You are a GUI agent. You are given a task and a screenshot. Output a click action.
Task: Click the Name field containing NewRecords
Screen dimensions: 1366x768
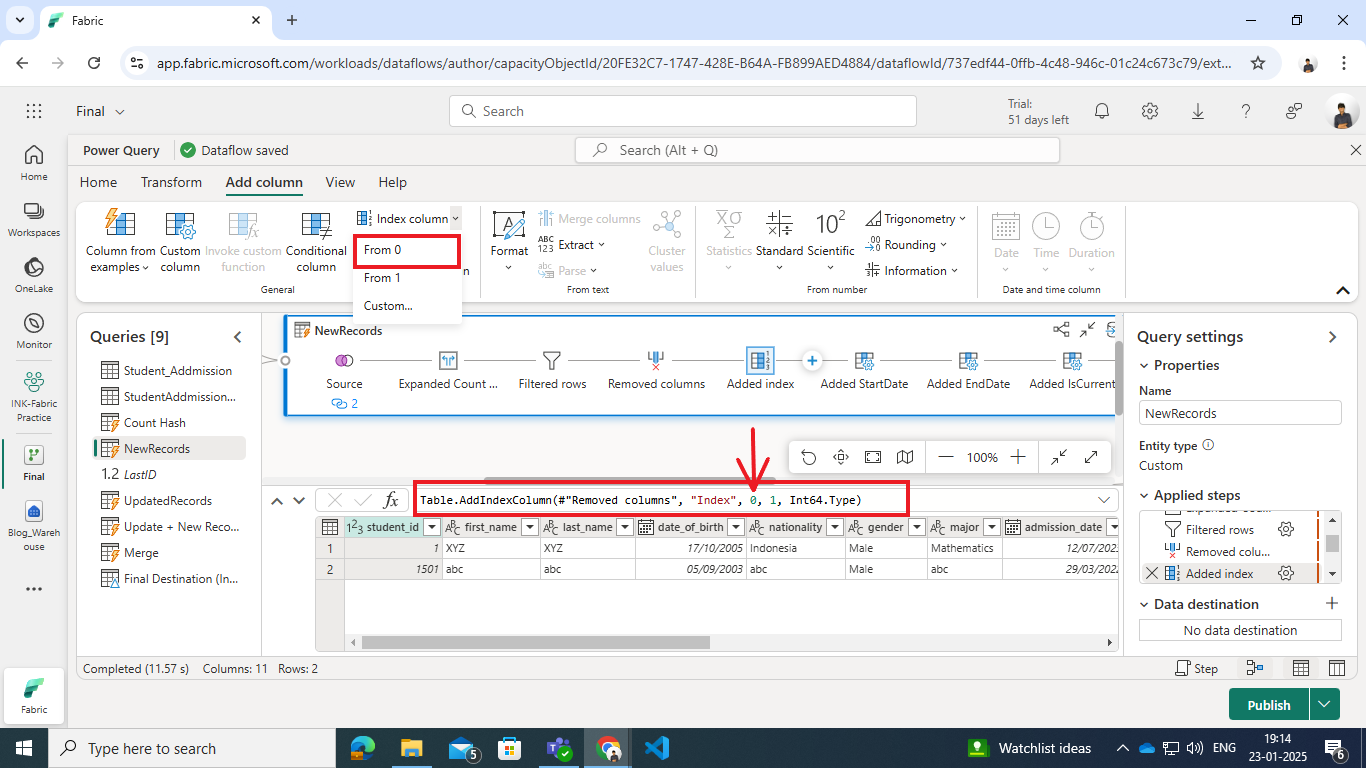coord(1240,413)
